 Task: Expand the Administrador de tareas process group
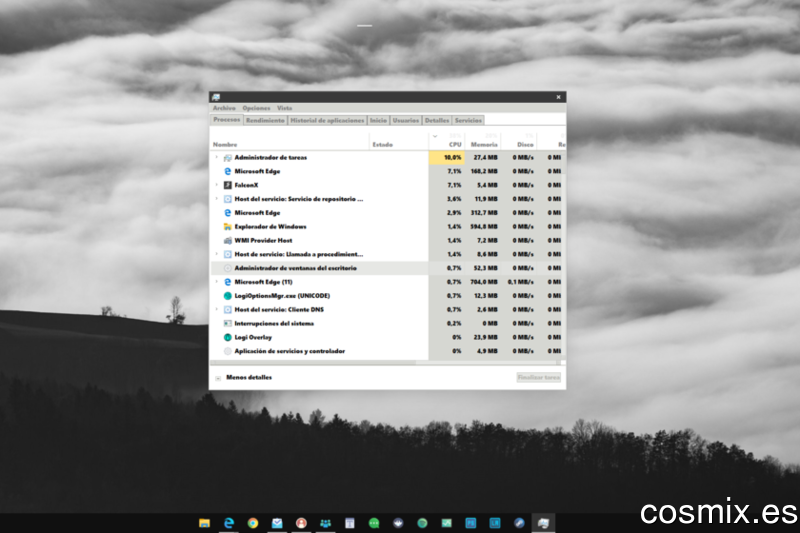(x=216, y=158)
